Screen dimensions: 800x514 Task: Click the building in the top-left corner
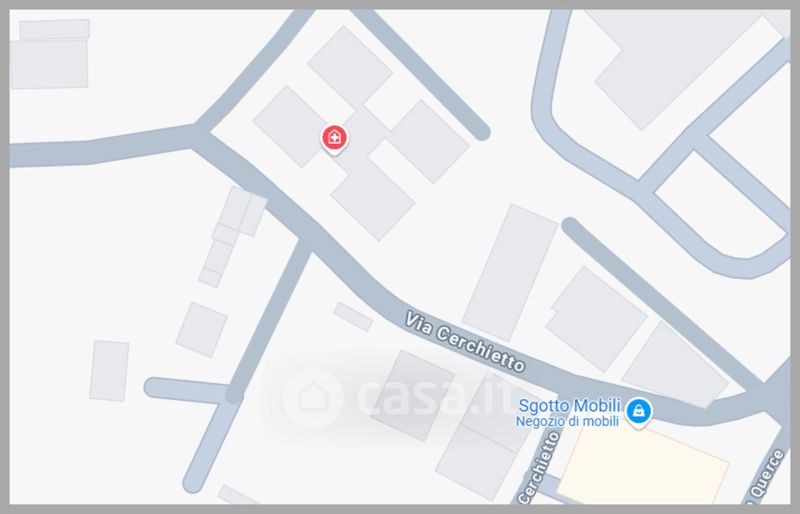[49, 54]
